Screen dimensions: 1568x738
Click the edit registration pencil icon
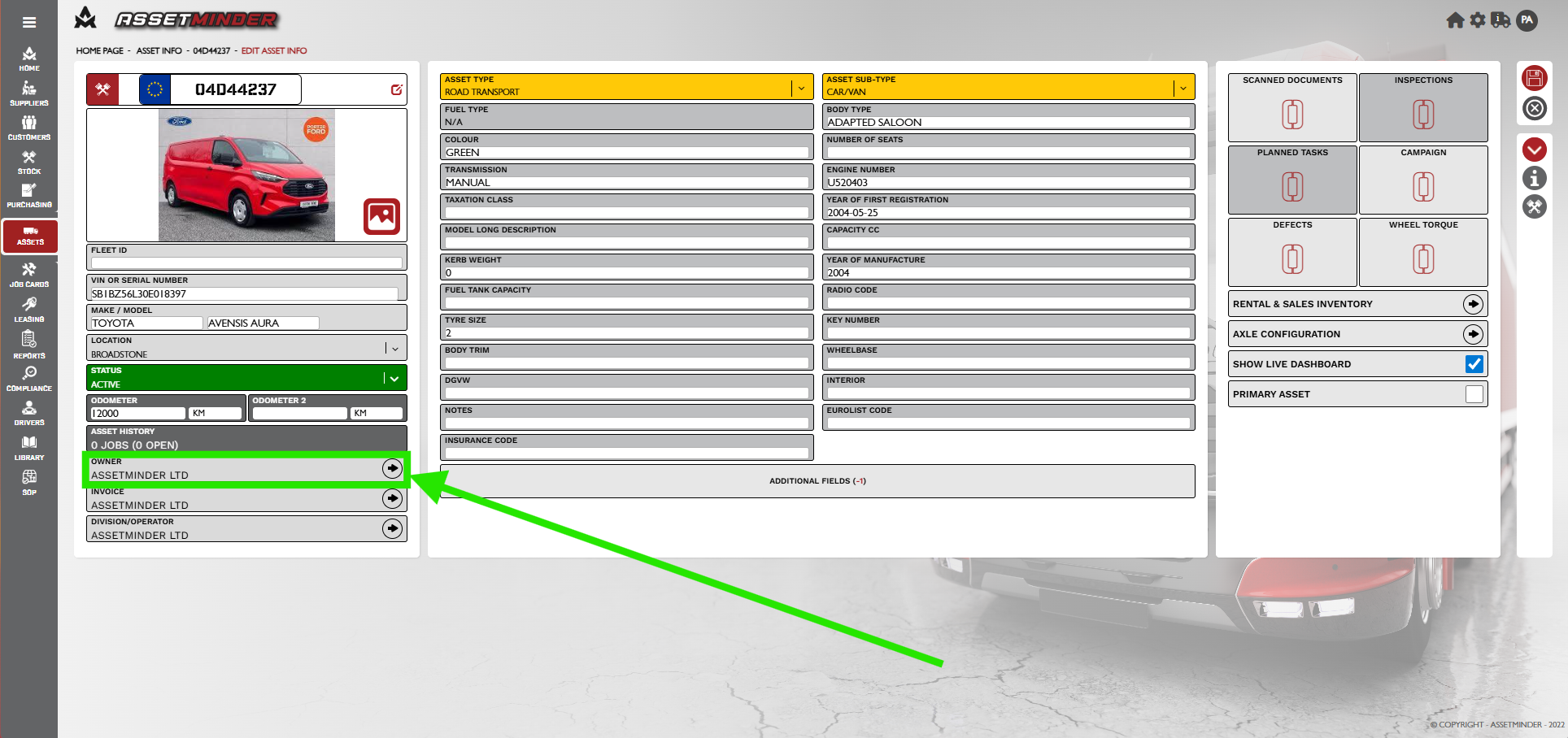coord(396,89)
